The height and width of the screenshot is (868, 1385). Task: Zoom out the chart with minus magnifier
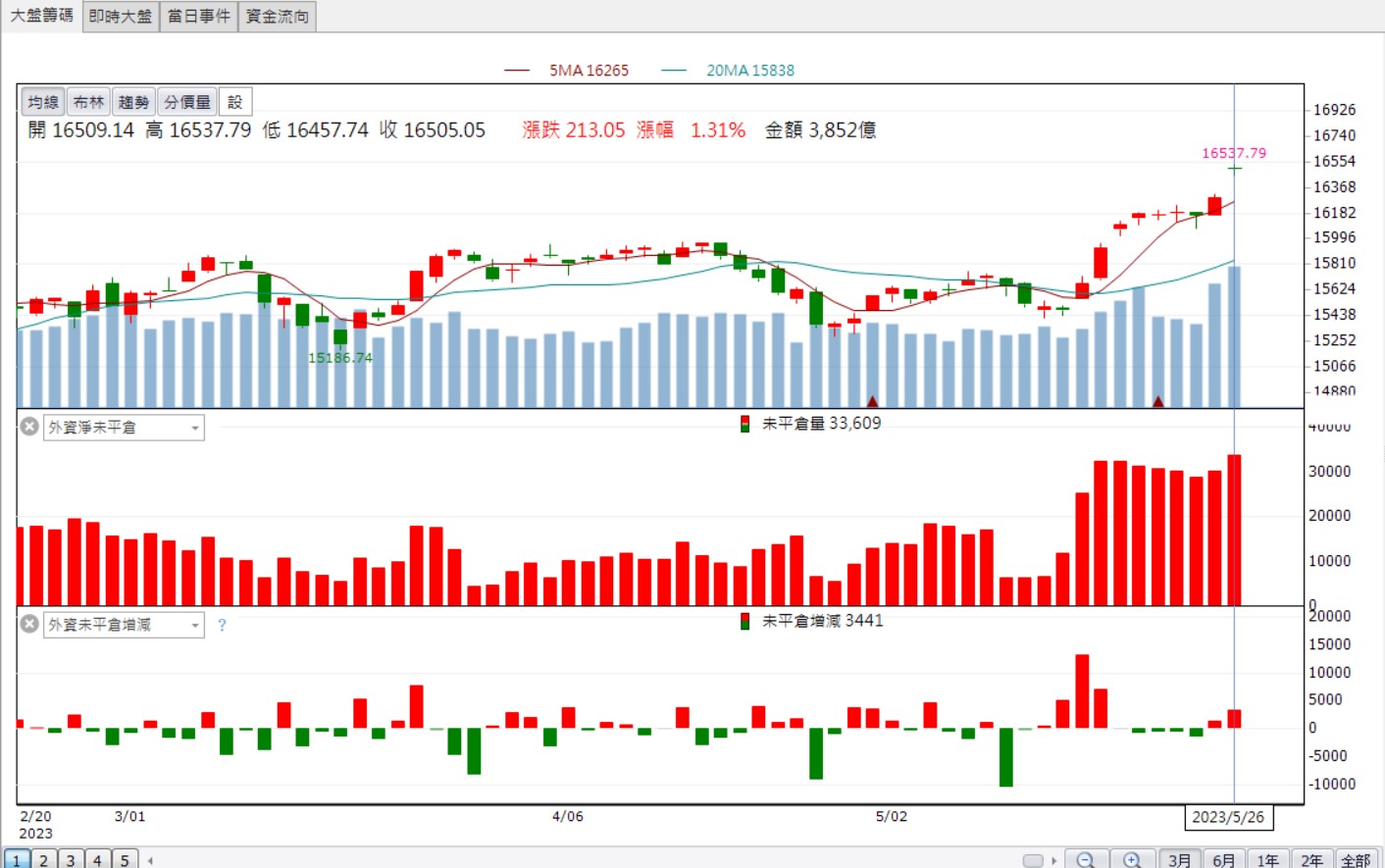tap(1086, 859)
